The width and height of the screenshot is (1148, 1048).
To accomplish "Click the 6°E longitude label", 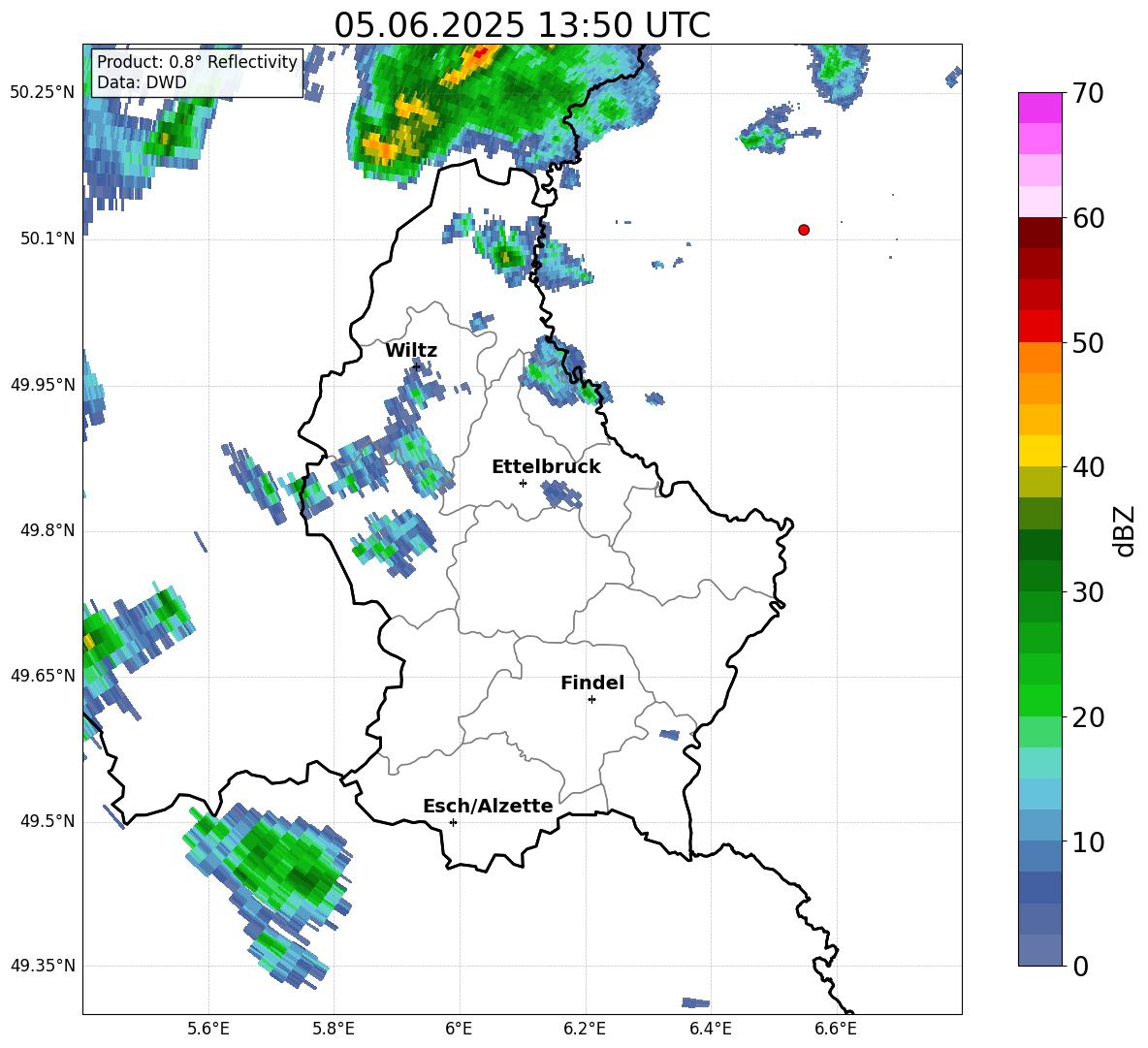I will 459,1030.
